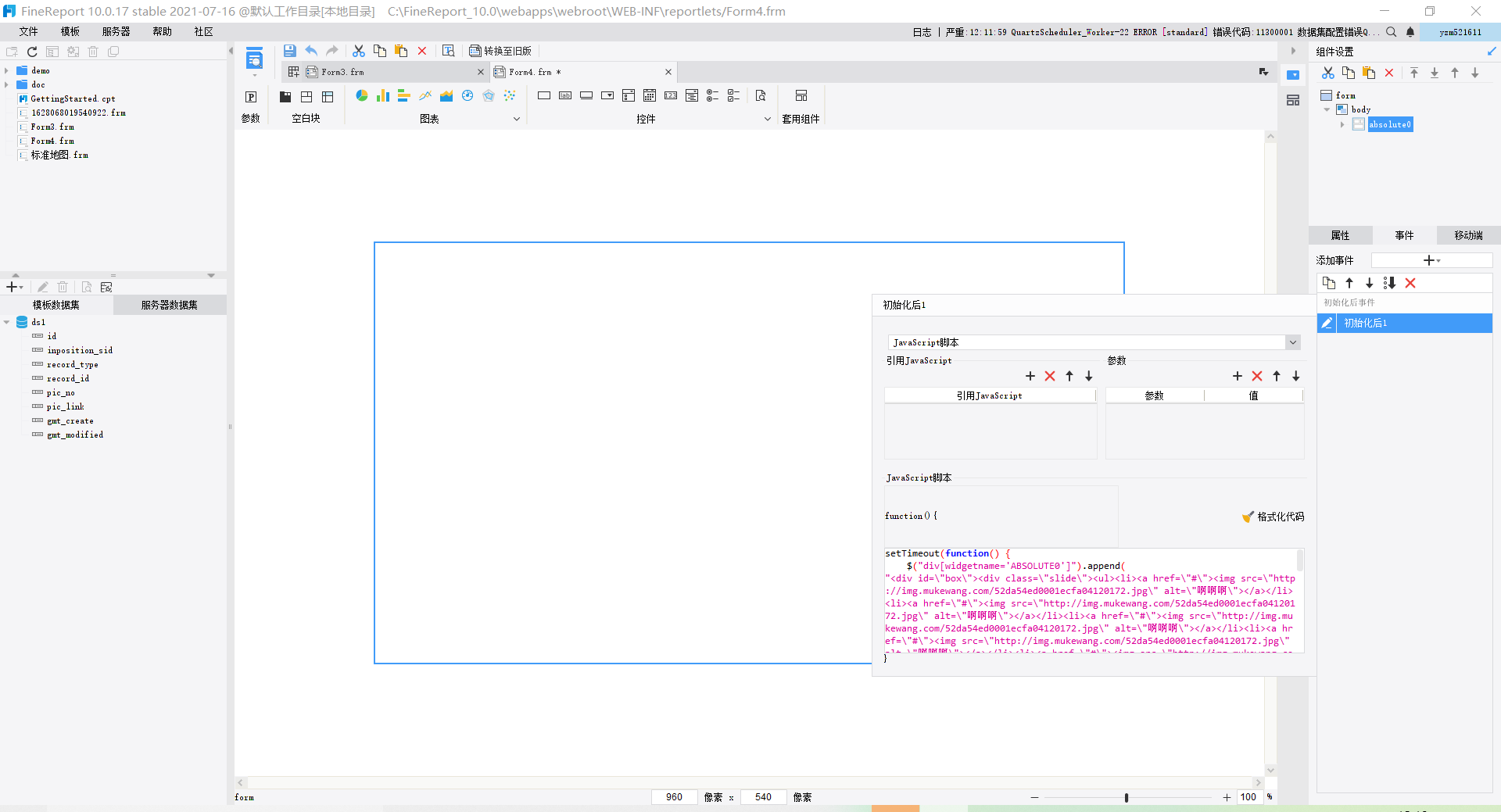Image resolution: width=1501 pixels, height=812 pixels.
Task: Switch to 服务器数据集 tab
Action: [170, 305]
